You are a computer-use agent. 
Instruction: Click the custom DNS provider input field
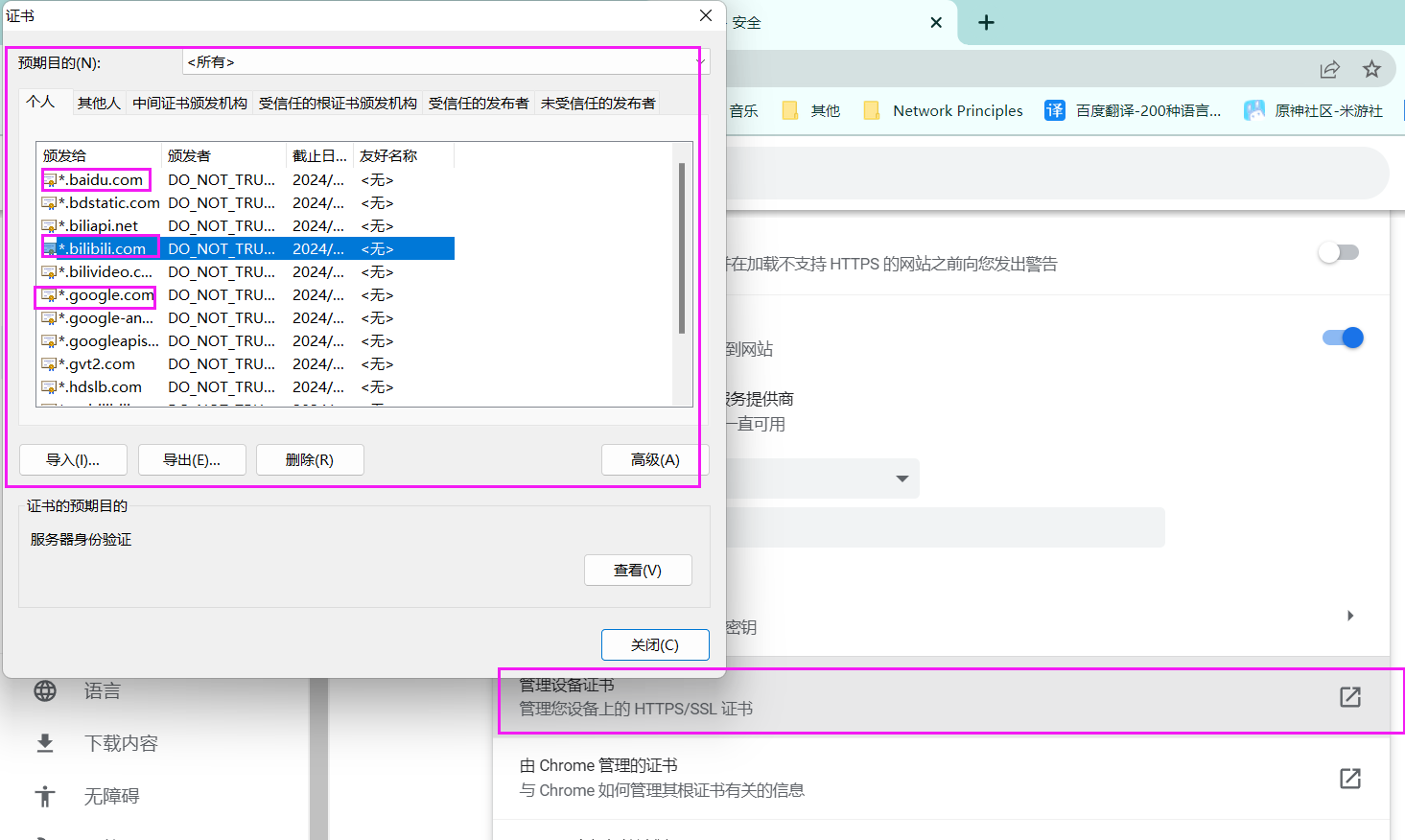click(945, 528)
